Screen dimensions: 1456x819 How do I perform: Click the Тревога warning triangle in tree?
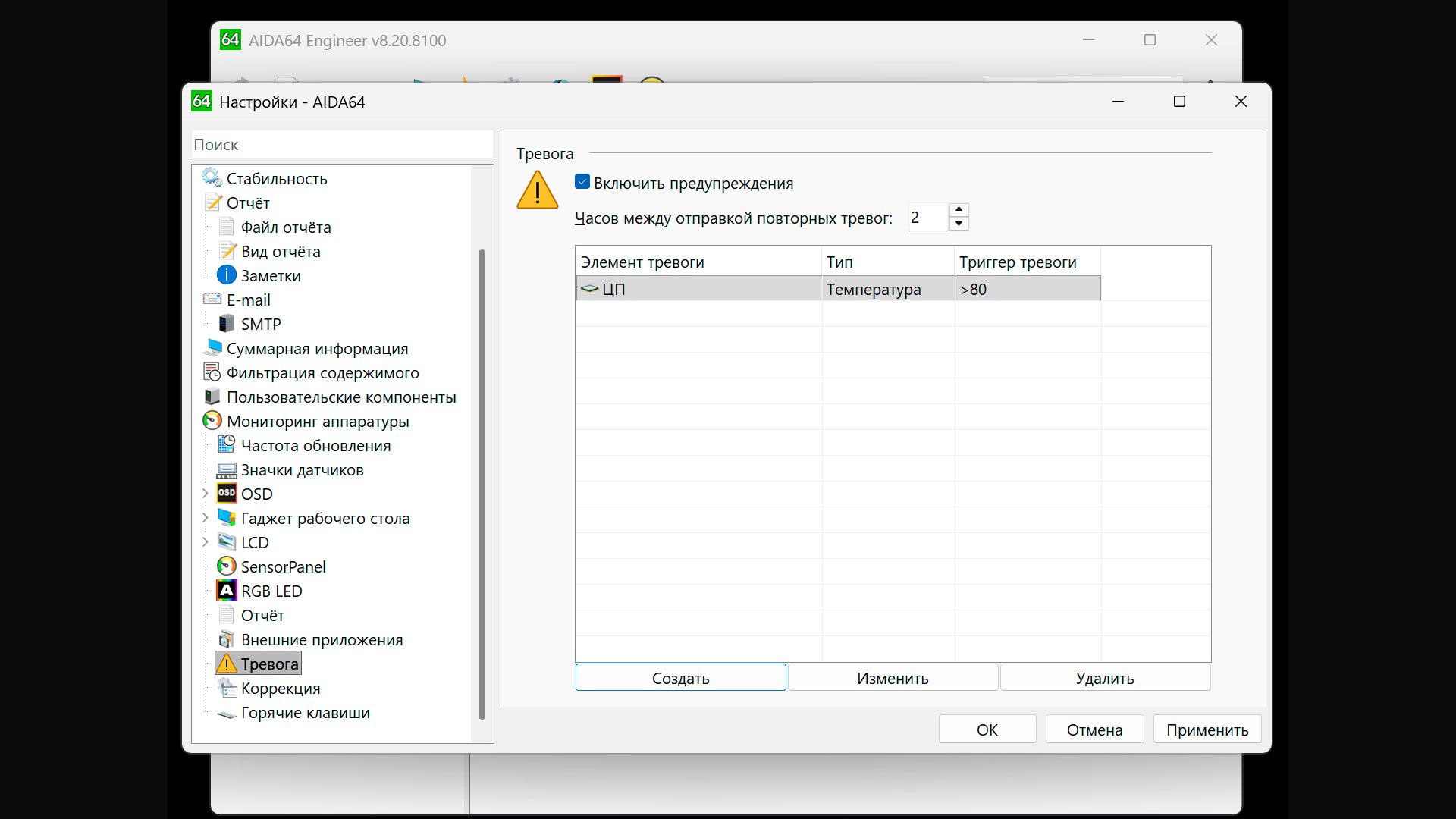click(x=226, y=664)
